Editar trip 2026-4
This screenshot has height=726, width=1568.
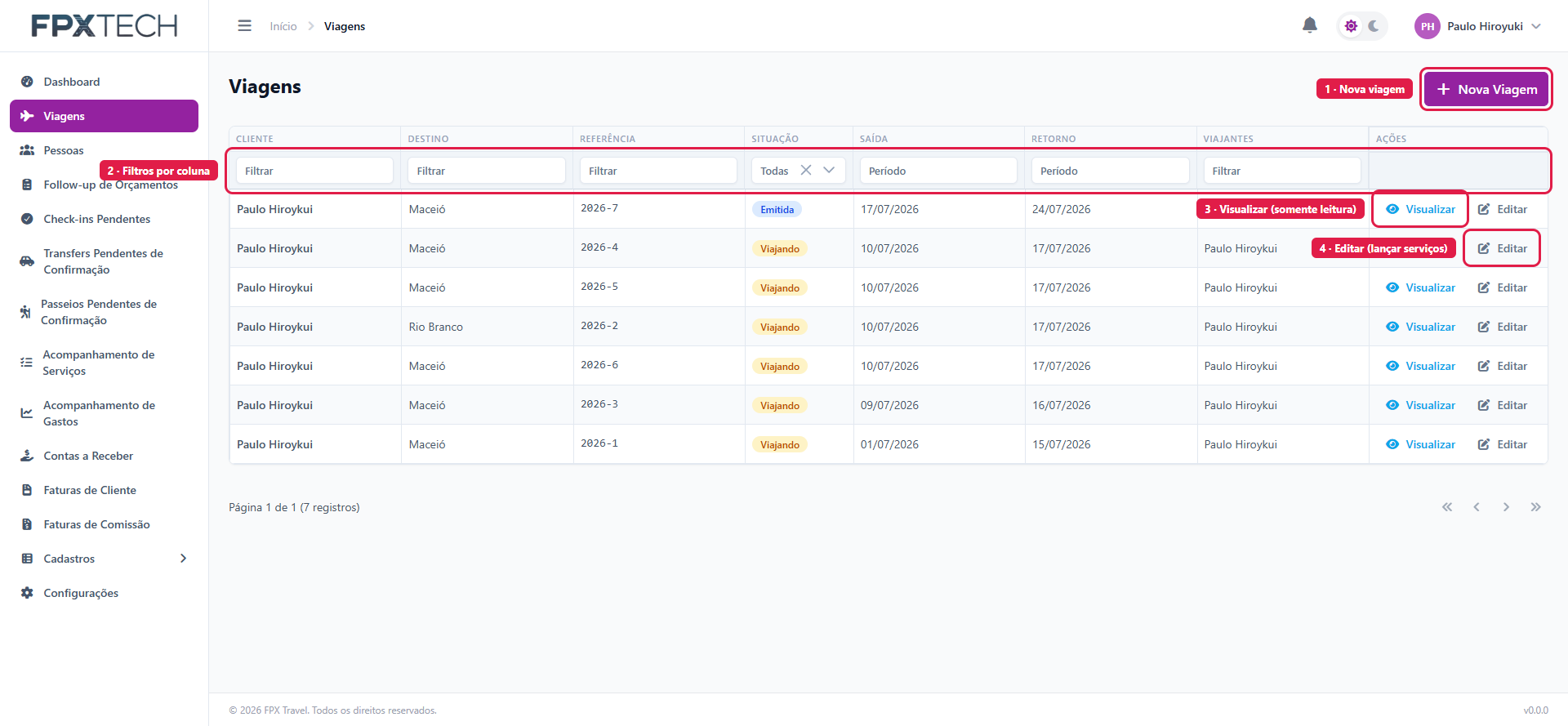(1503, 248)
